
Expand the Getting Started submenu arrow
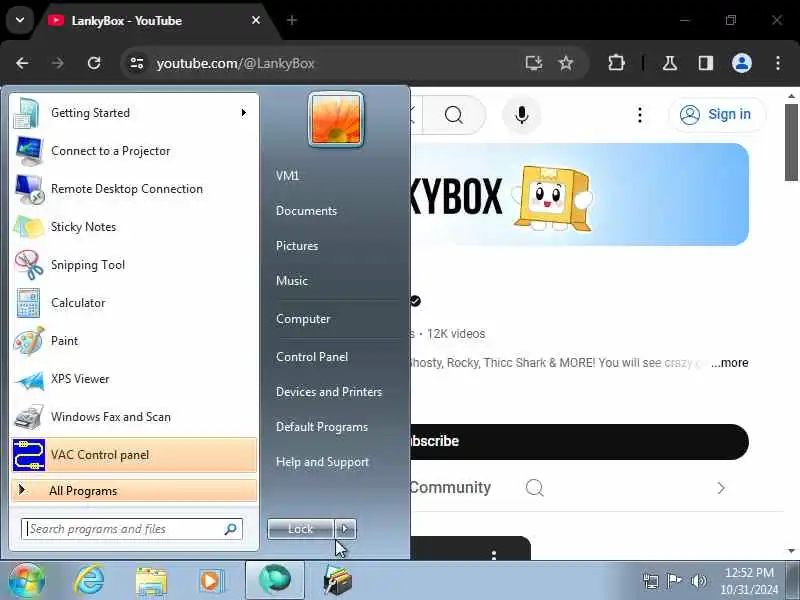tap(244, 113)
